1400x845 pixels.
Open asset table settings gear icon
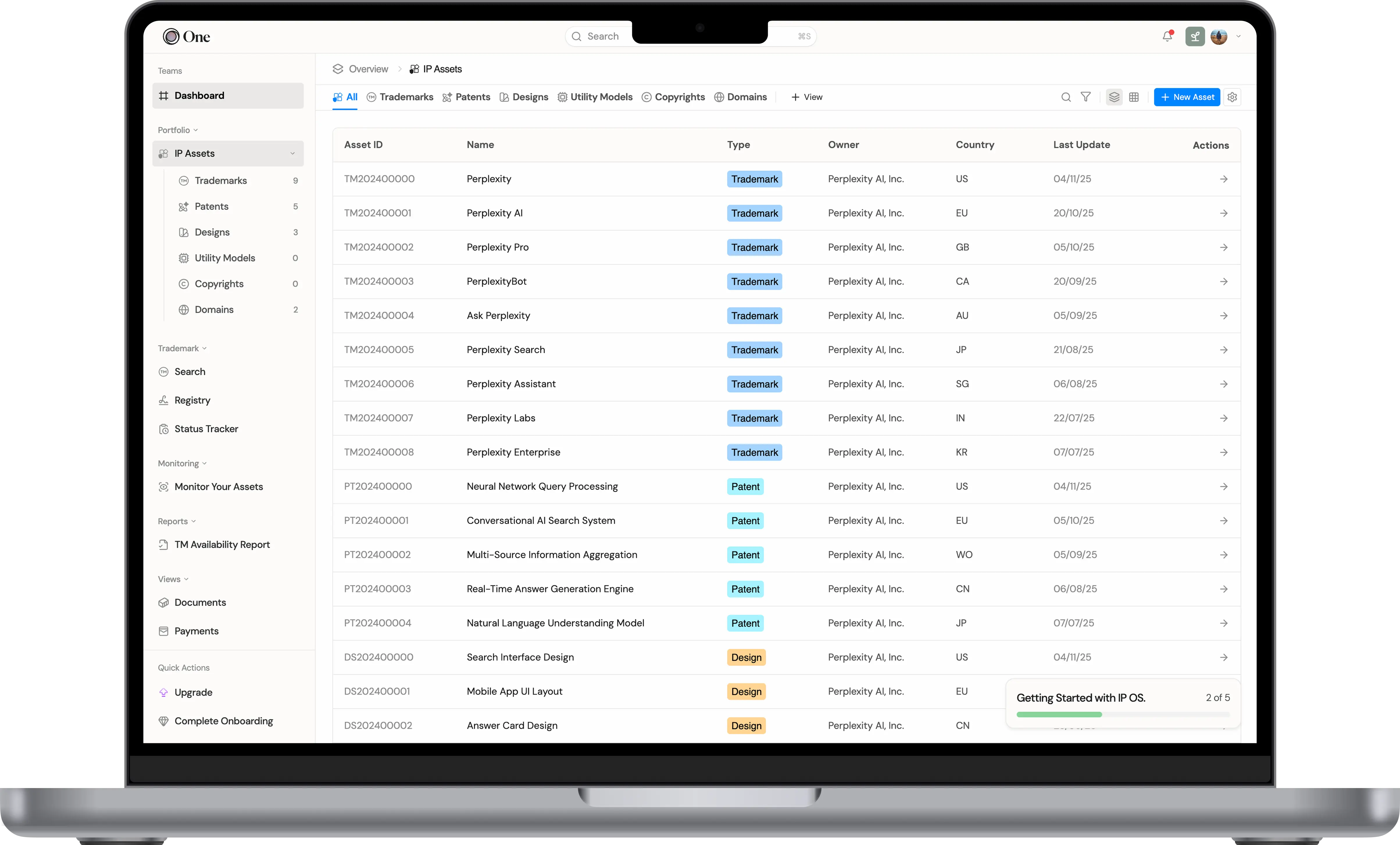(1232, 97)
